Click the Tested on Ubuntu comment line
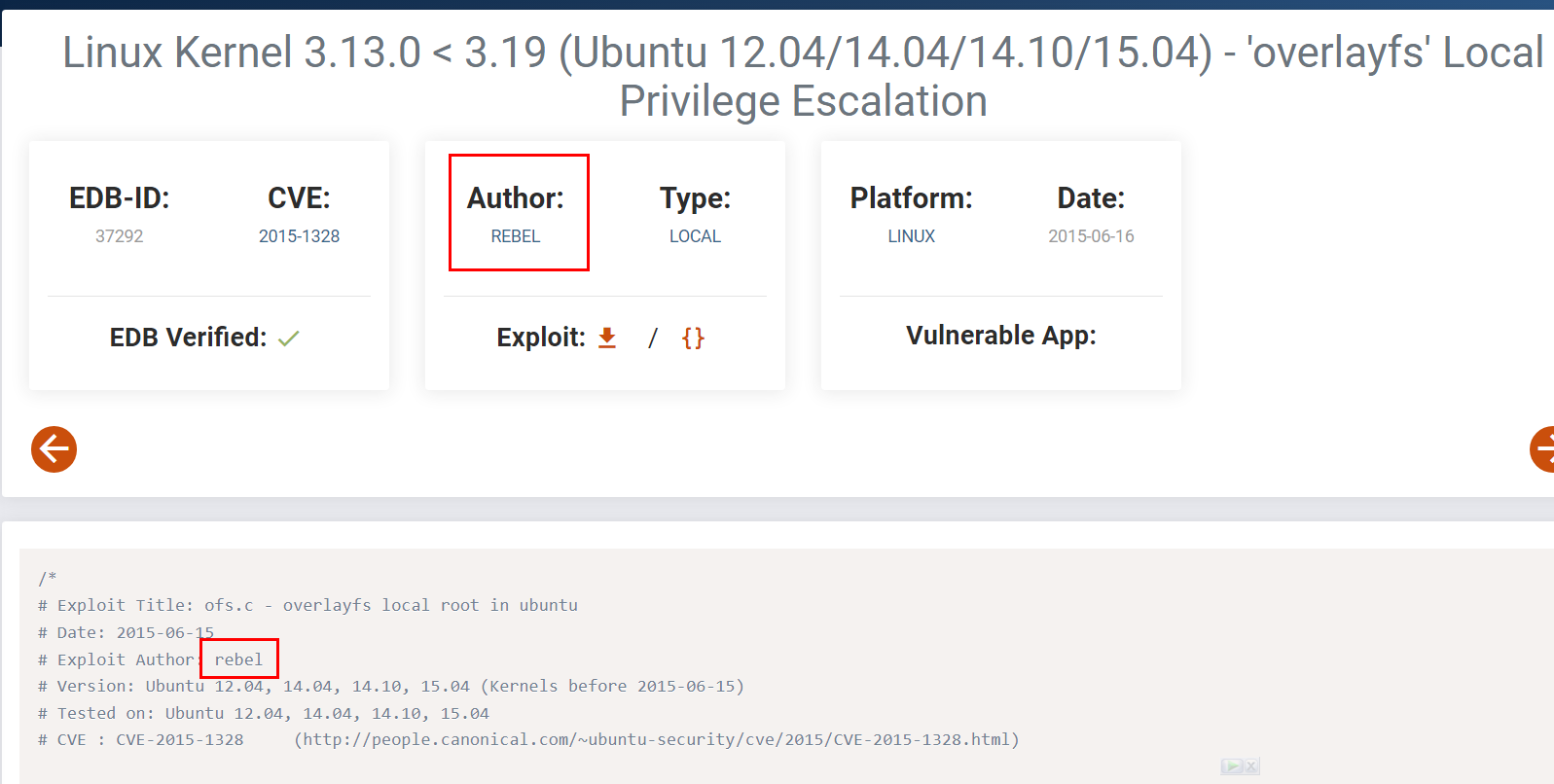1554x784 pixels. 264,713
